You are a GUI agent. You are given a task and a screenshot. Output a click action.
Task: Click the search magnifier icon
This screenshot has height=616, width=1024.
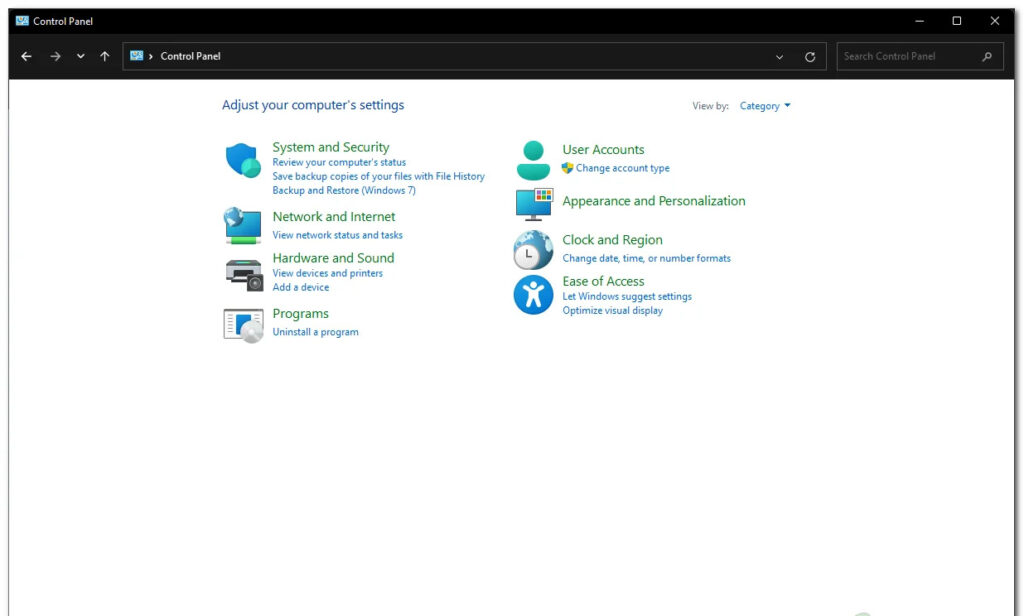pyautogui.click(x=987, y=57)
